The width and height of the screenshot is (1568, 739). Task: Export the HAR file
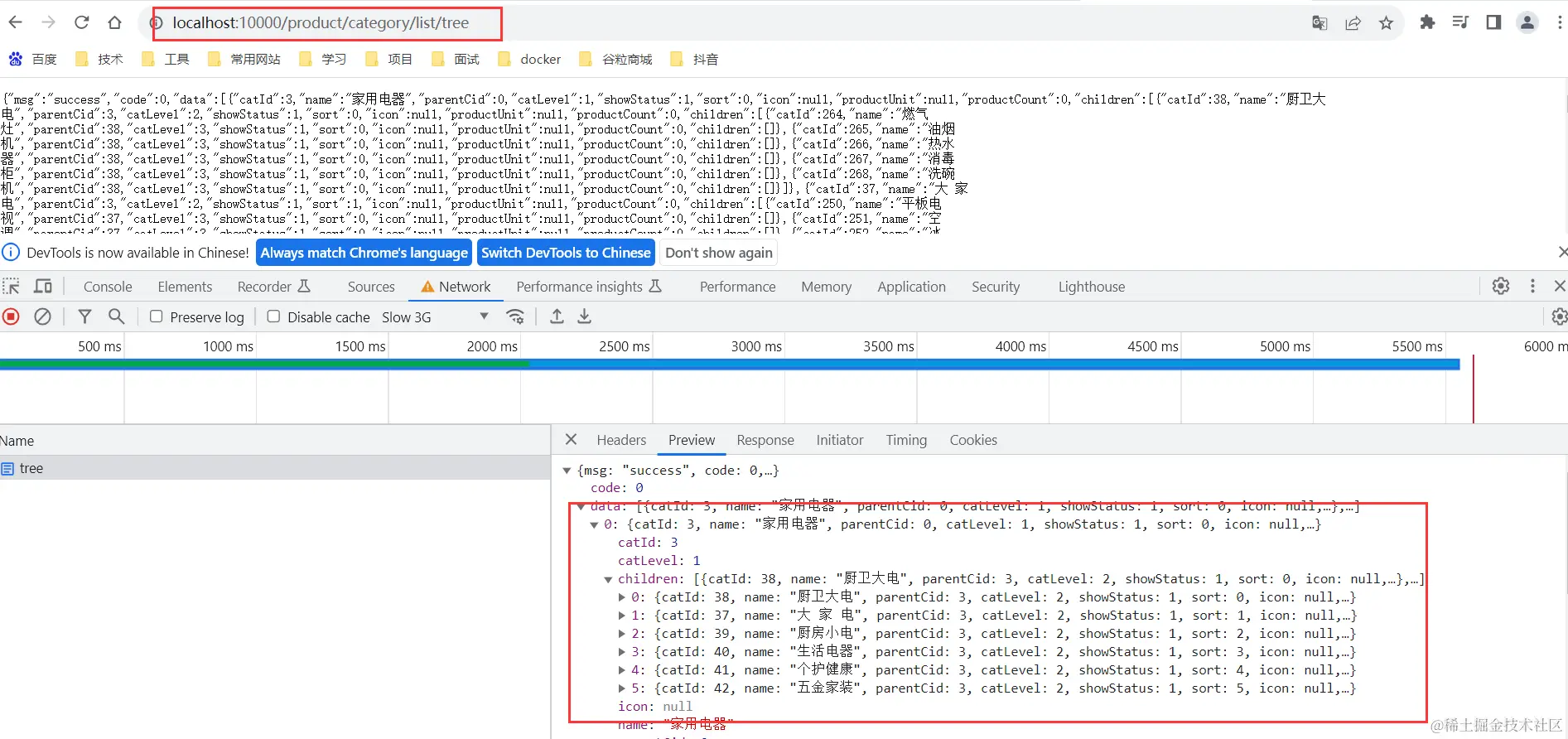[584, 316]
